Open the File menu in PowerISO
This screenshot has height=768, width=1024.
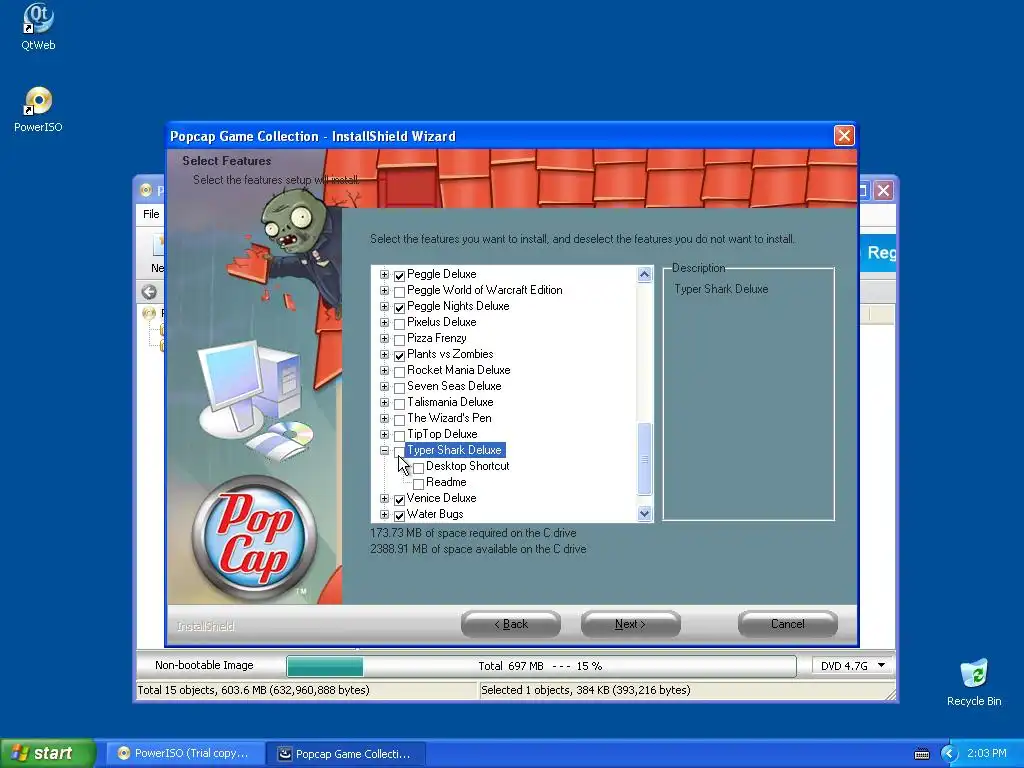[x=151, y=214]
